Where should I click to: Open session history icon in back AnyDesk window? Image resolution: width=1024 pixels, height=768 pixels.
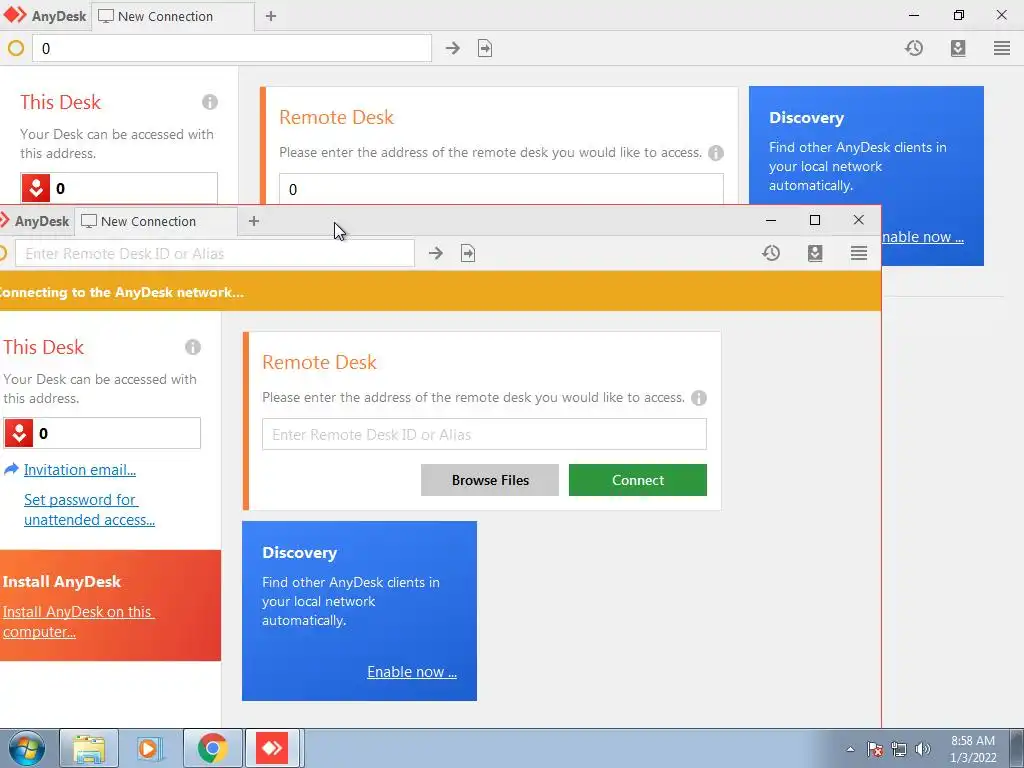(x=914, y=48)
